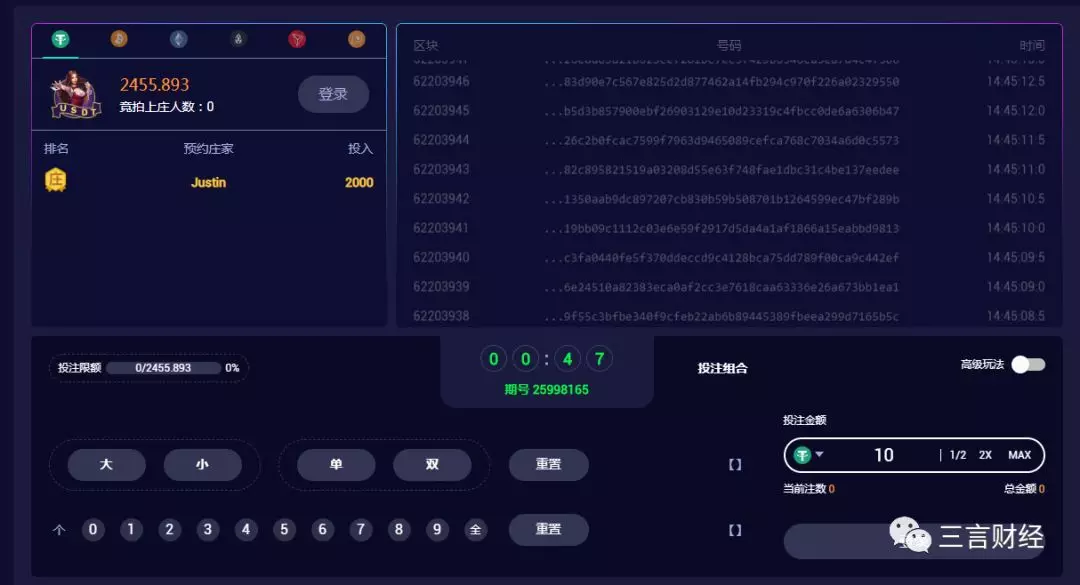Select block row 62203943
The width and height of the screenshot is (1080, 585).
(729, 170)
